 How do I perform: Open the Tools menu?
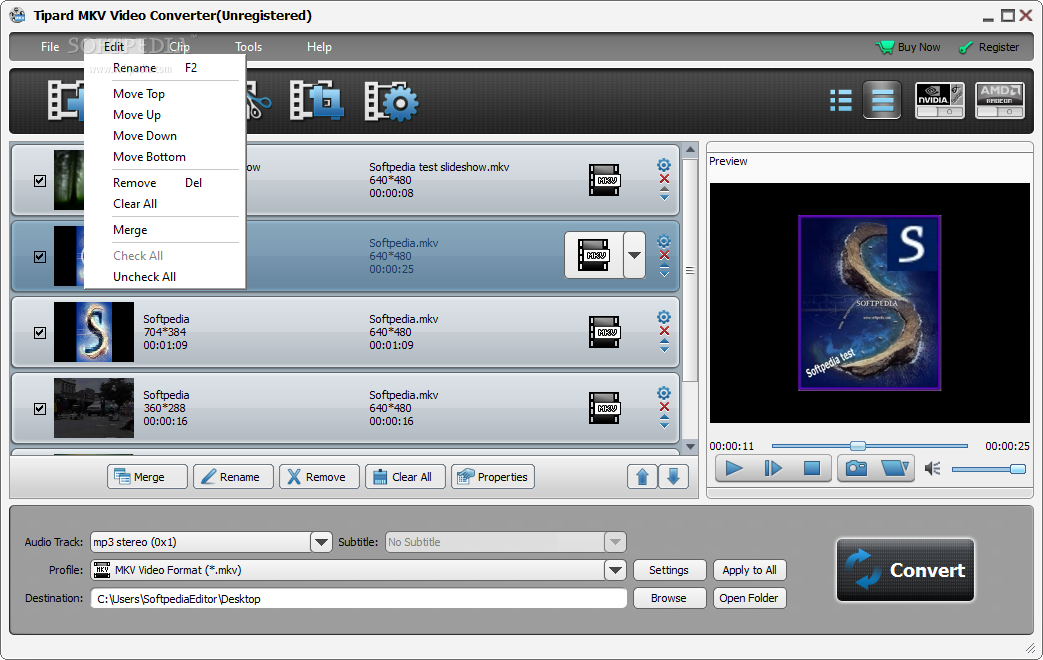(248, 47)
